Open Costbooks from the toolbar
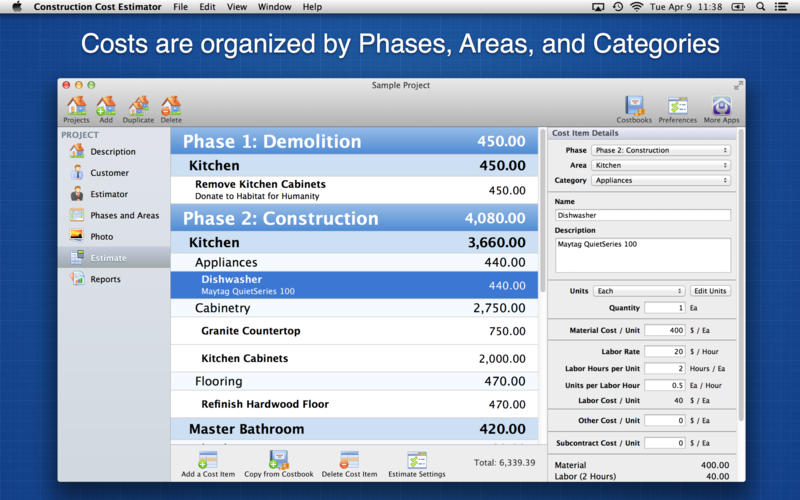Viewport: 800px width, 500px height. click(x=634, y=107)
